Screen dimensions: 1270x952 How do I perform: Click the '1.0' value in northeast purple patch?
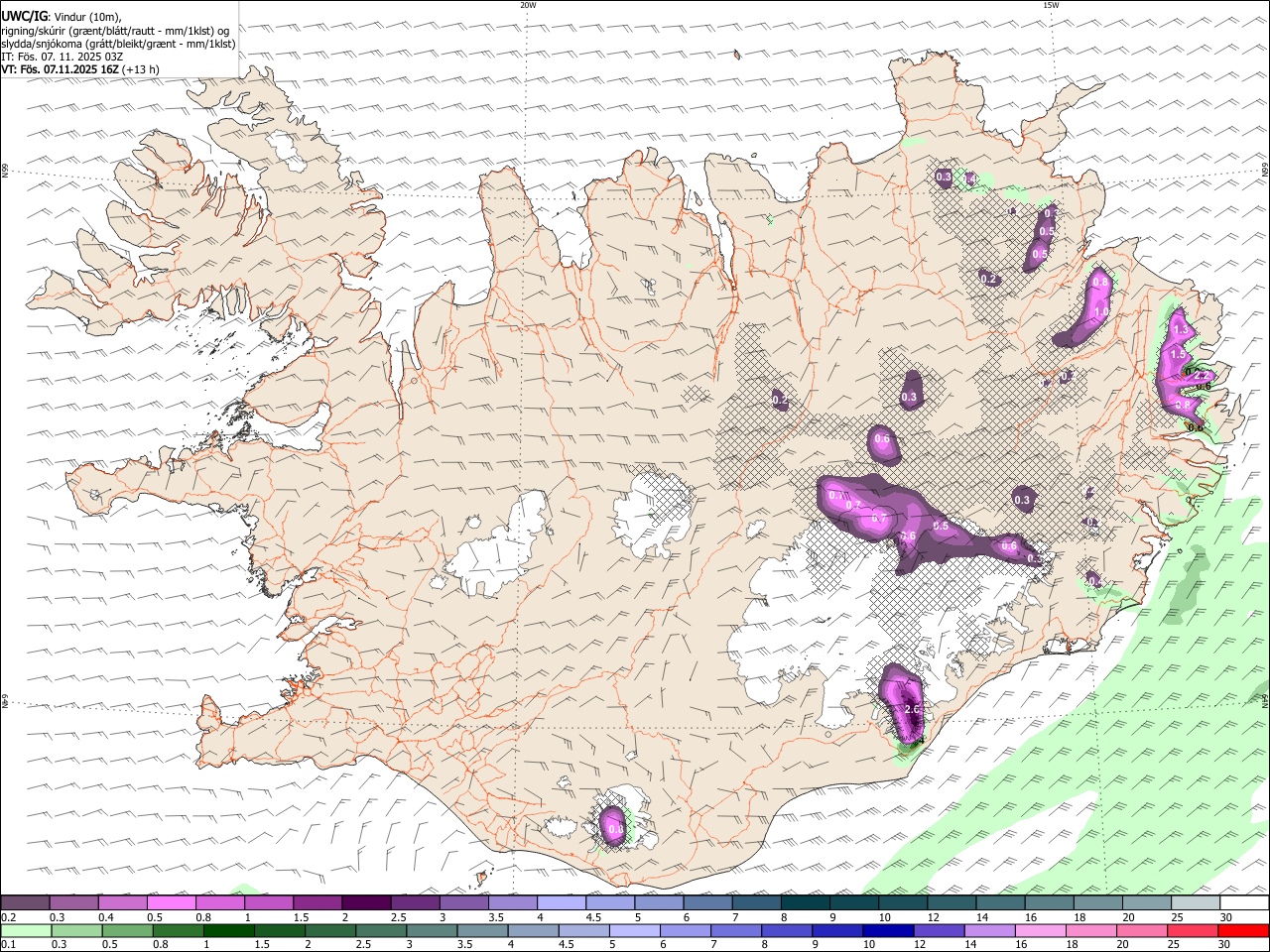1100,311
